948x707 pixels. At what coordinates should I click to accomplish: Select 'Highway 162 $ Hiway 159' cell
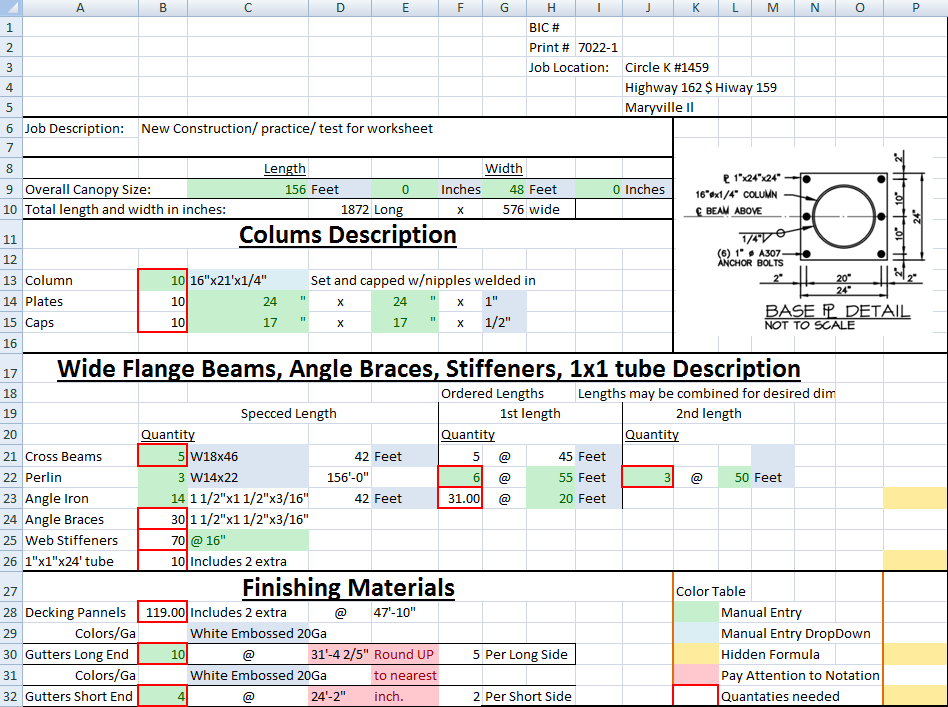(701, 87)
